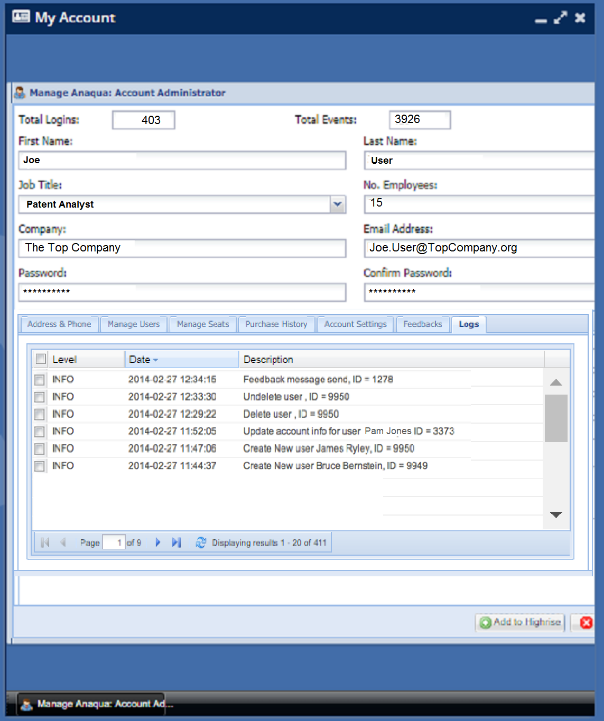Click the Description column header
604x721 pixels.
(391, 359)
